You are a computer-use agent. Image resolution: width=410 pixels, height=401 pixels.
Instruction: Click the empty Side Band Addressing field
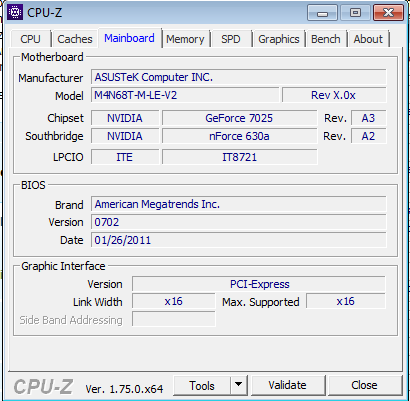[174, 319]
